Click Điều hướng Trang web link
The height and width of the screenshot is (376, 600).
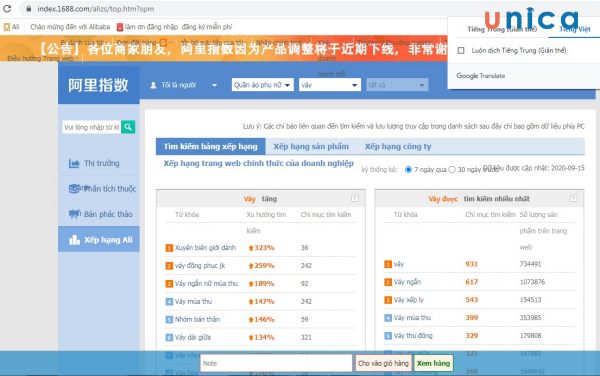coord(41,58)
